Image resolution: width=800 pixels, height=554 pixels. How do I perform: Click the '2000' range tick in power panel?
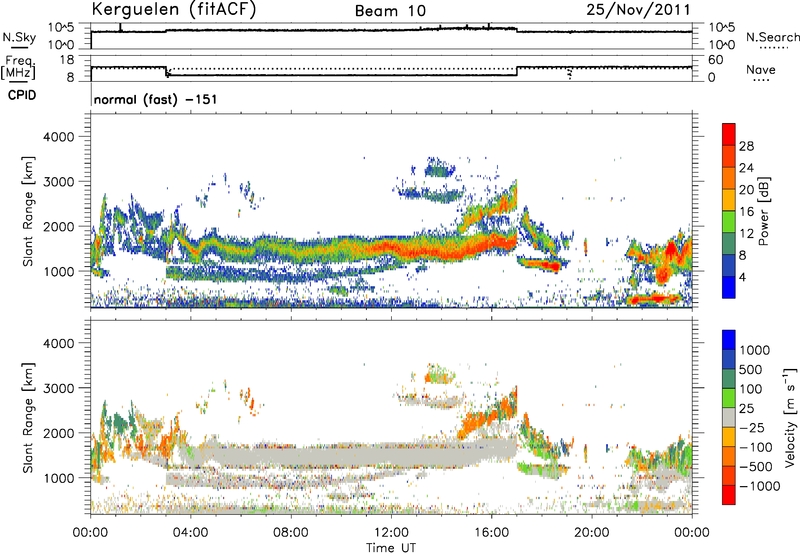58,226
